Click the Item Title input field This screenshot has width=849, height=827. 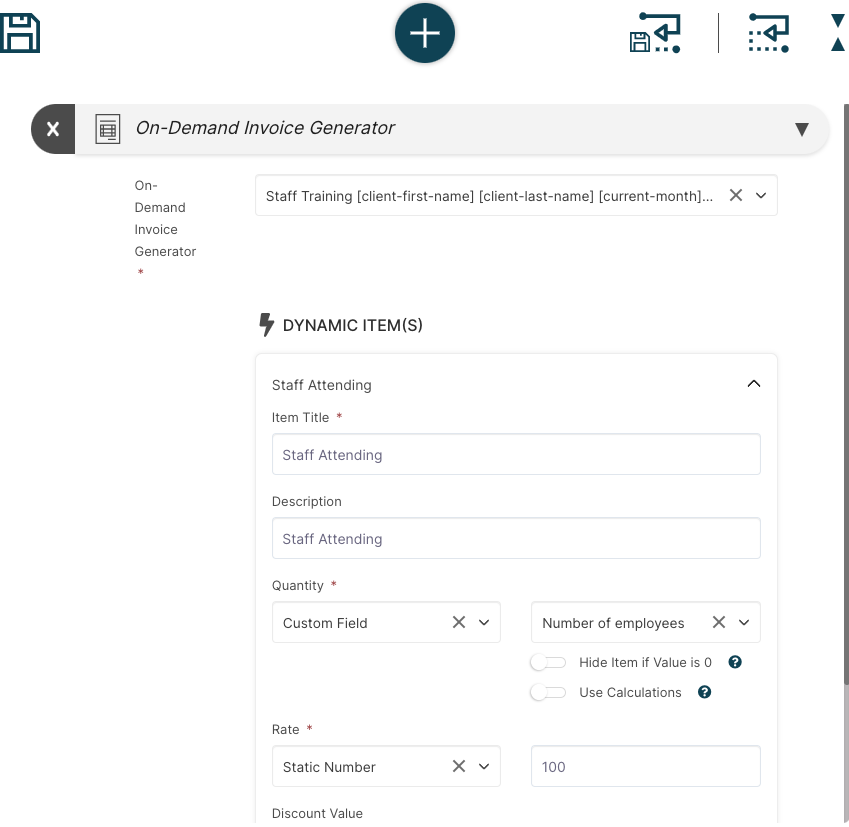click(x=516, y=454)
